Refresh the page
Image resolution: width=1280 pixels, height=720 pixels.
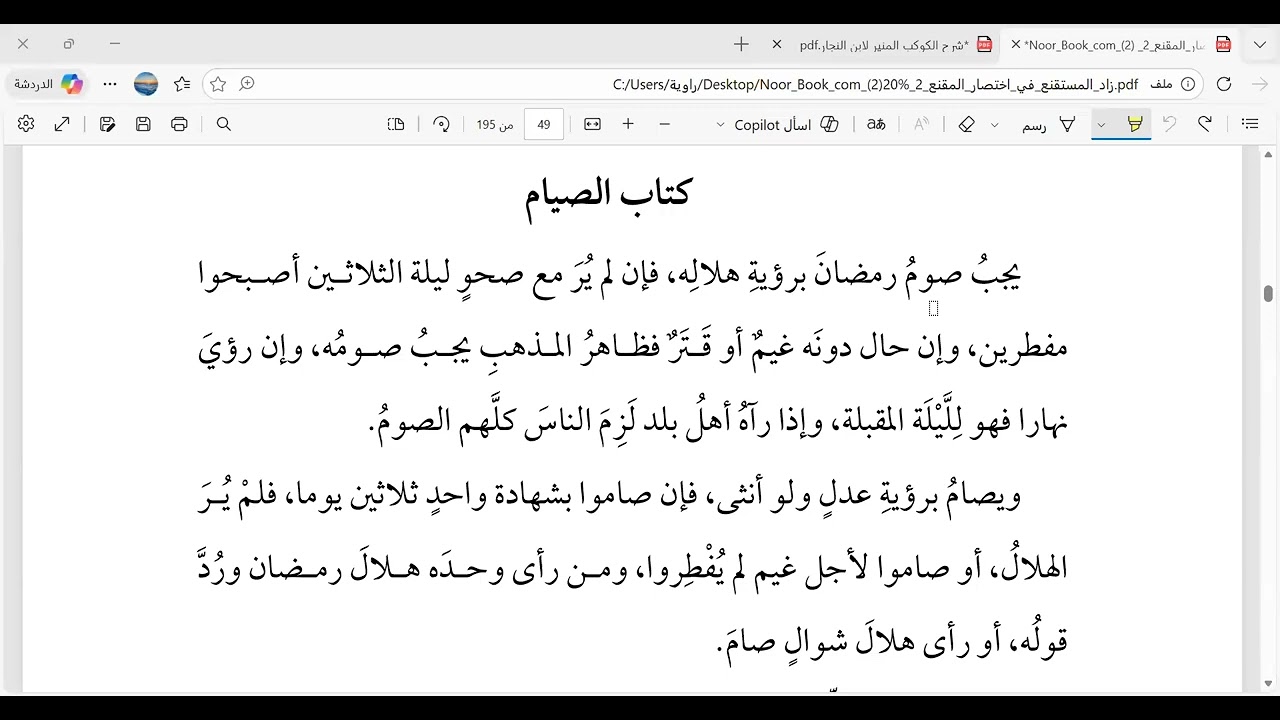[1224, 84]
